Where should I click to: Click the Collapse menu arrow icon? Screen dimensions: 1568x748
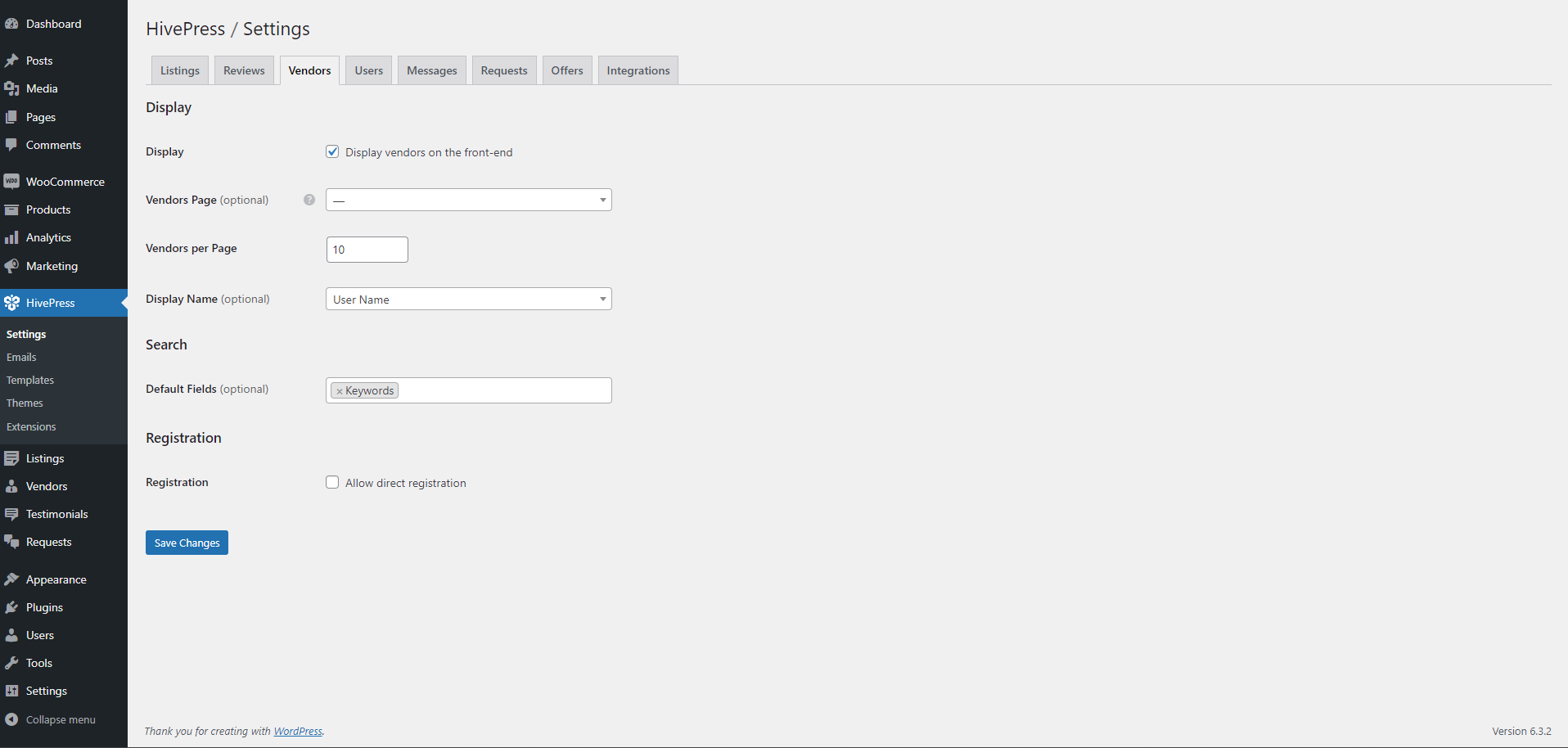coord(11,719)
